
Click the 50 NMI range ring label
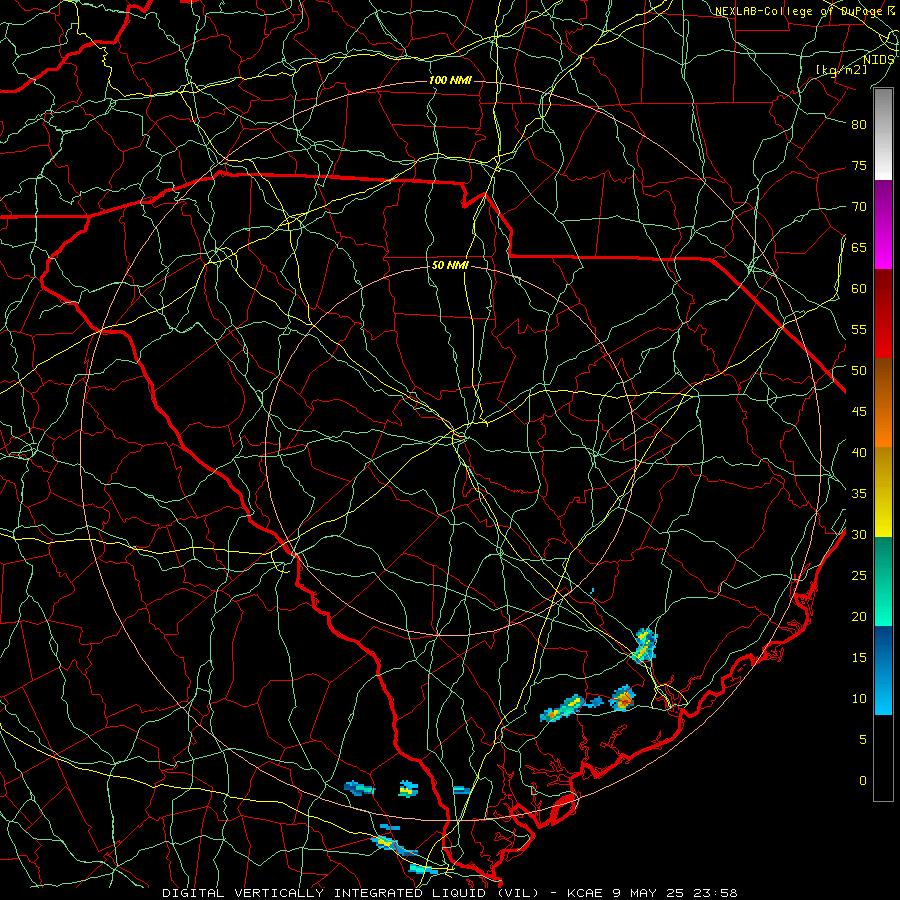coord(450,265)
